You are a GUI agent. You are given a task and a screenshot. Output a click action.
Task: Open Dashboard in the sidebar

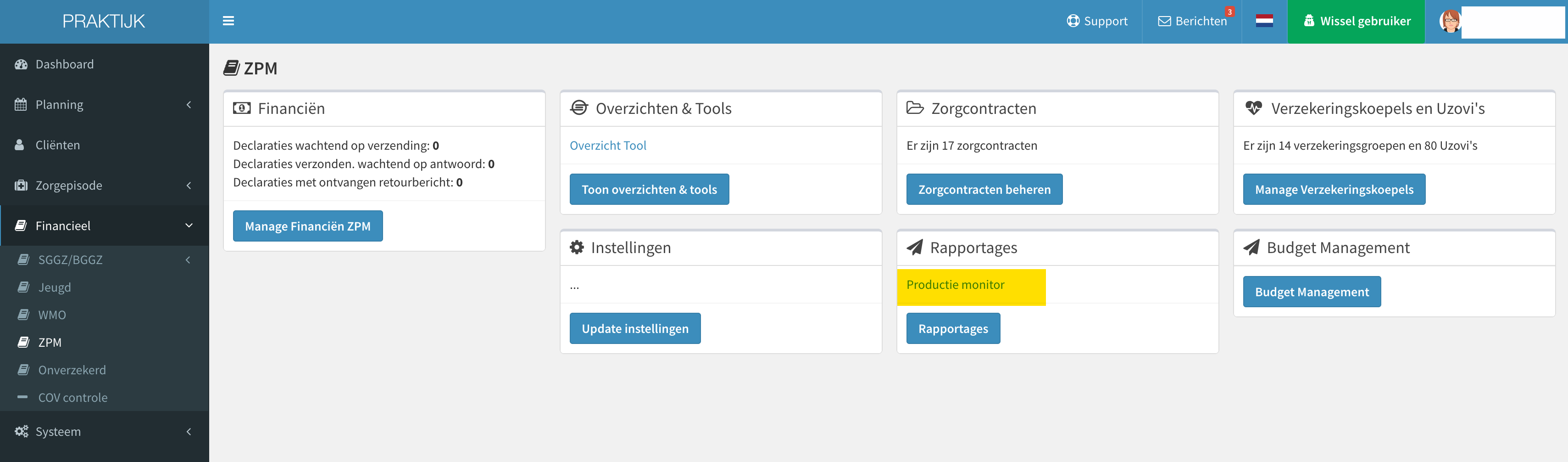click(105, 64)
